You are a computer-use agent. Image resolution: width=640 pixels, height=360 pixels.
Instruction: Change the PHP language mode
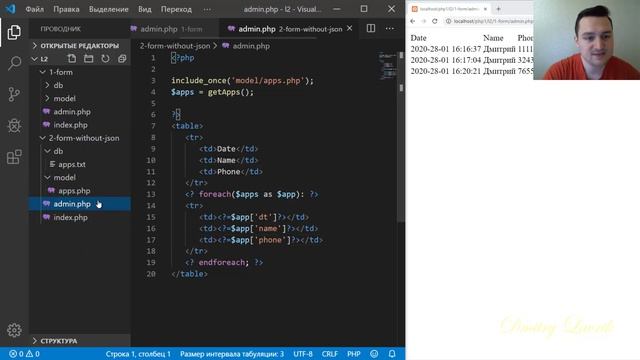coord(353,354)
